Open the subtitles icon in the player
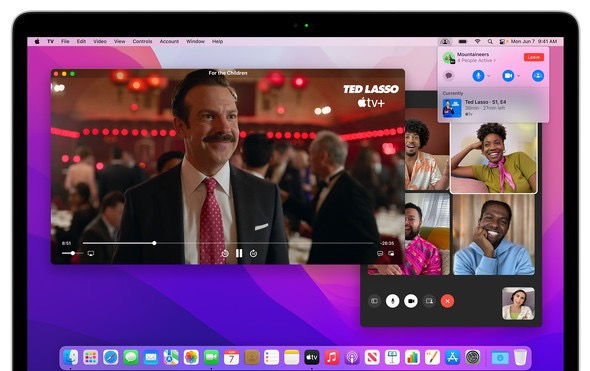590x371 pixels. pos(380,254)
